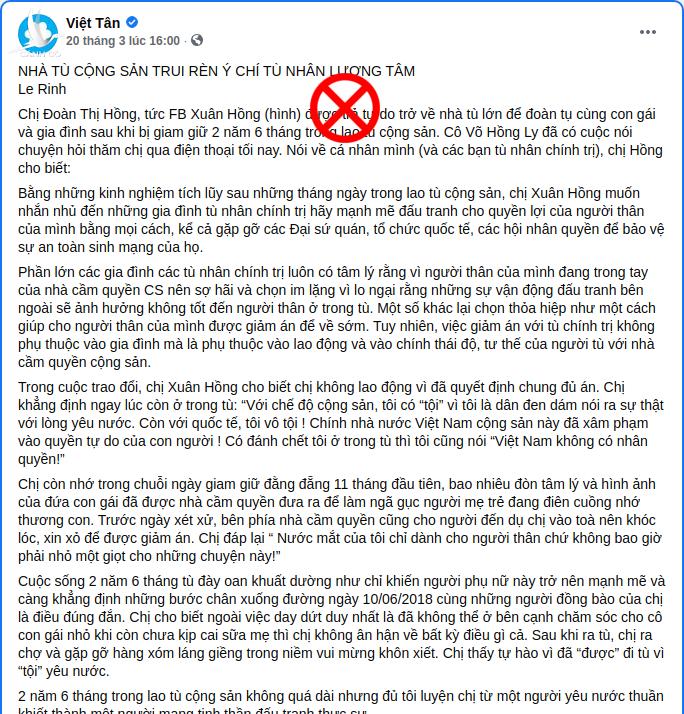Viewport: 684px width, 714px height.
Task: Open the Việt Tân page name link
Action: [93, 22]
